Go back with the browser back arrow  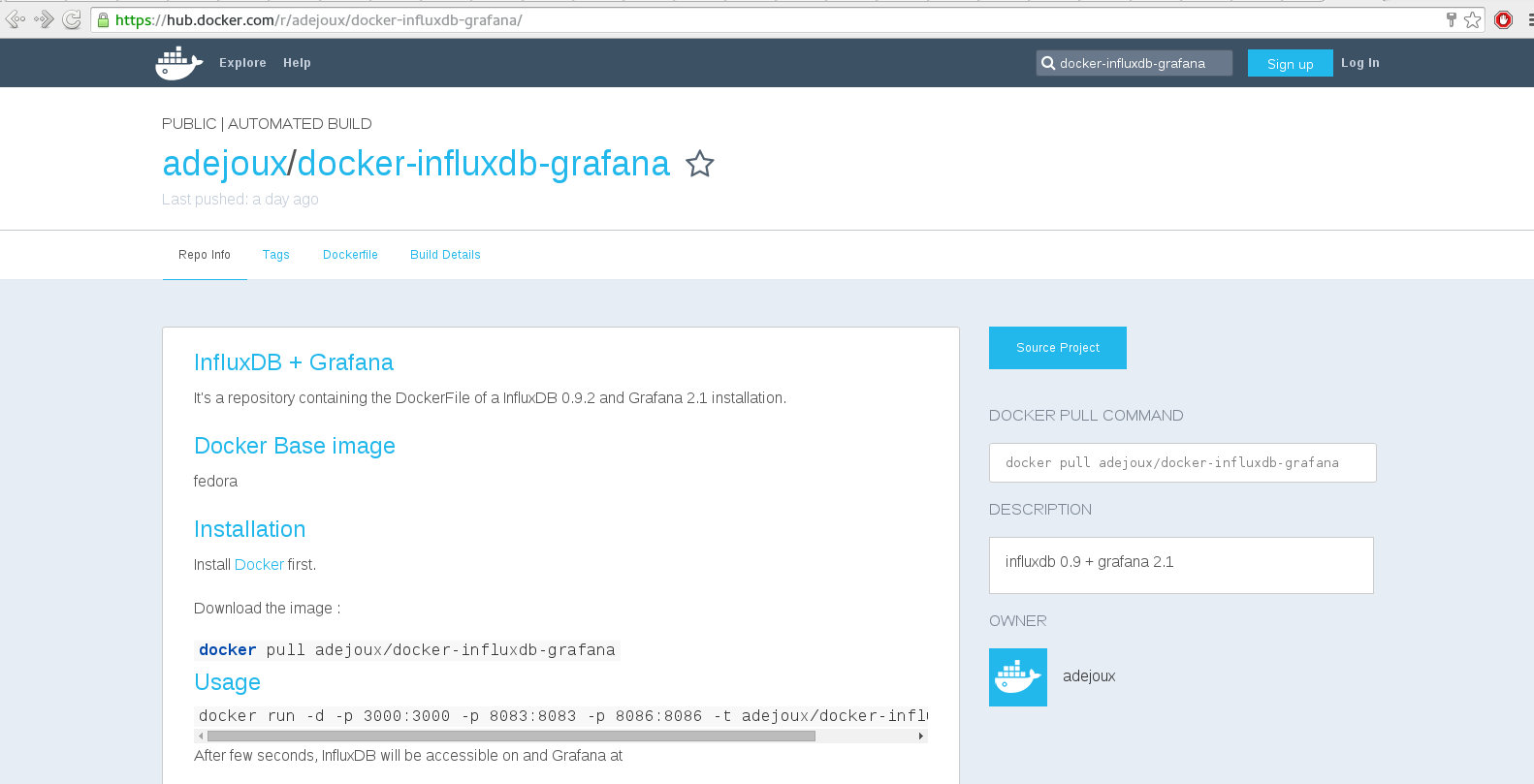16,19
